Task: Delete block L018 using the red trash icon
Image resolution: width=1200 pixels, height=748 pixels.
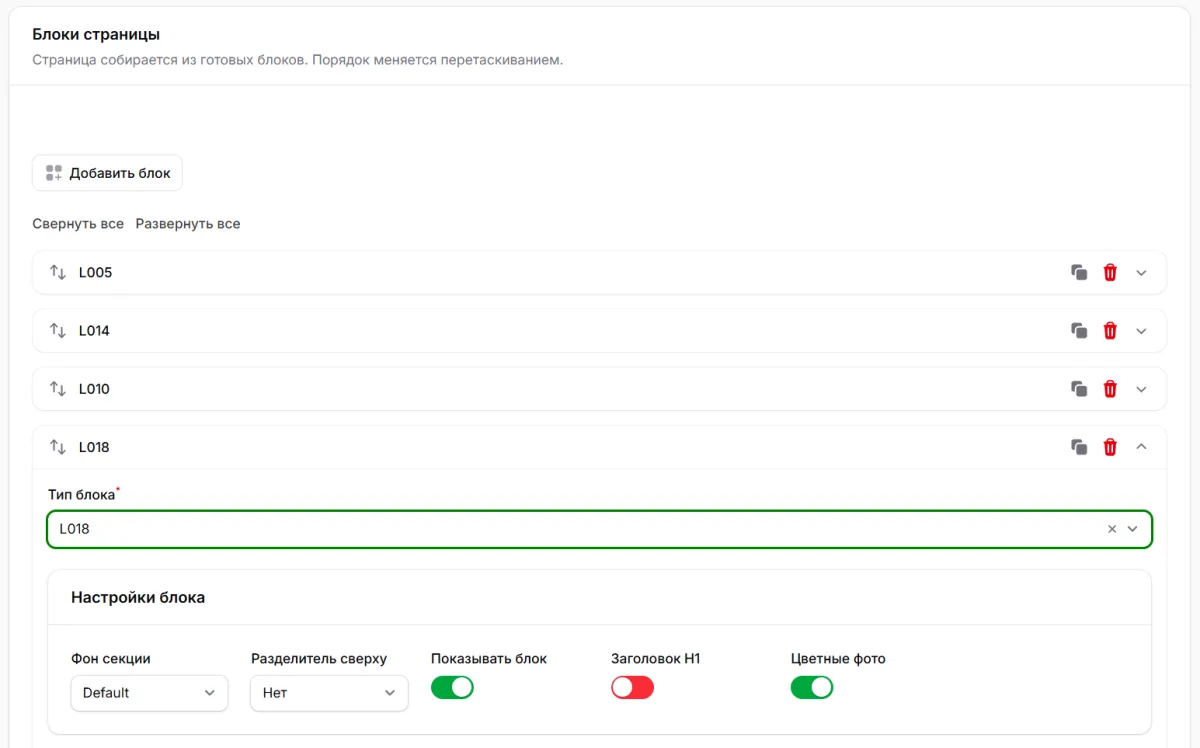Action: tap(1110, 447)
